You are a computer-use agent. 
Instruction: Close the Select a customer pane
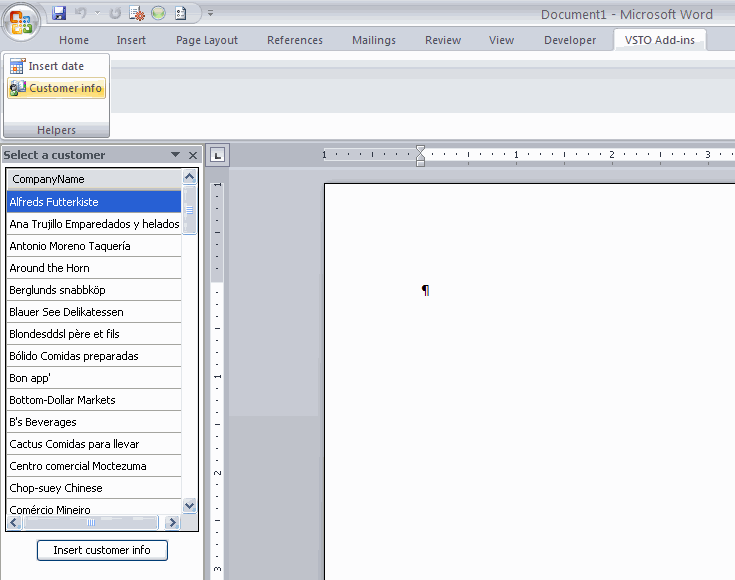[193, 155]
